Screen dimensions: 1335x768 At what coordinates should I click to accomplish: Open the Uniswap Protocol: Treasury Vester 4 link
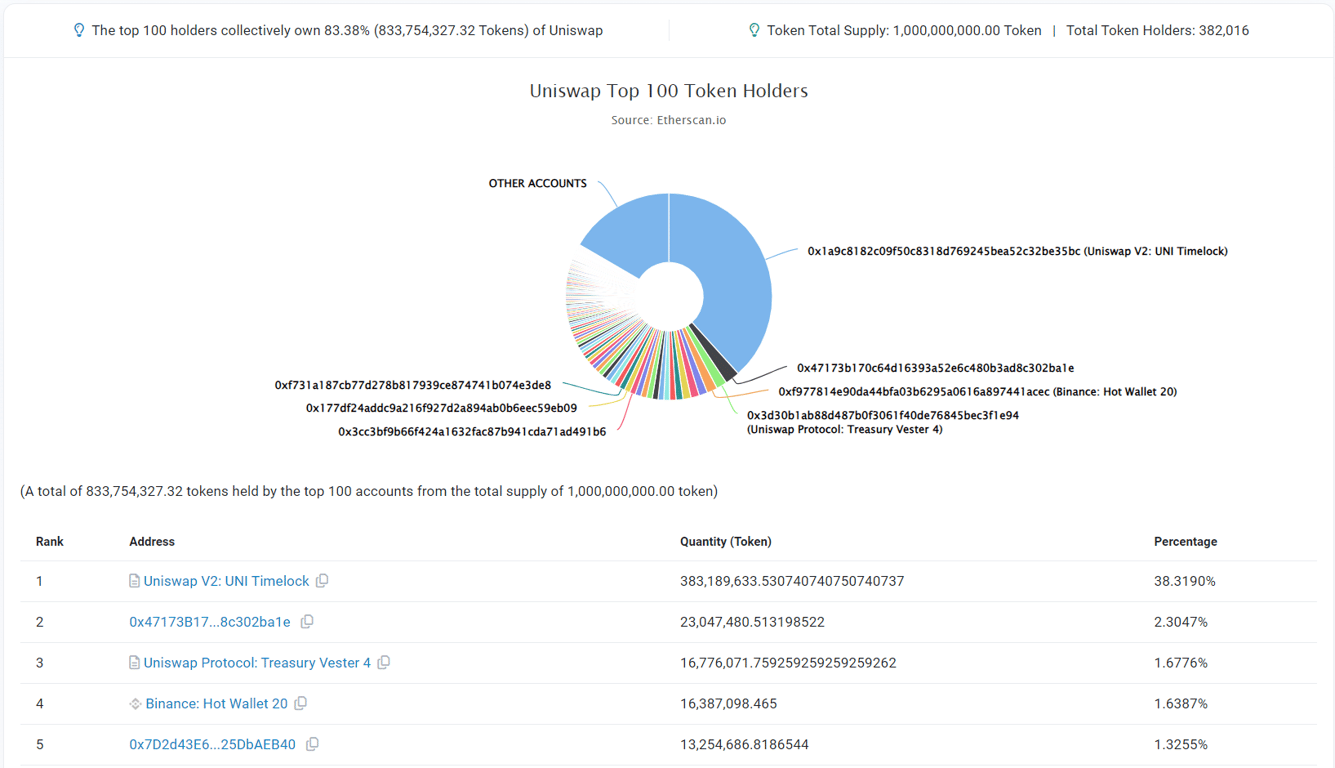258,662
